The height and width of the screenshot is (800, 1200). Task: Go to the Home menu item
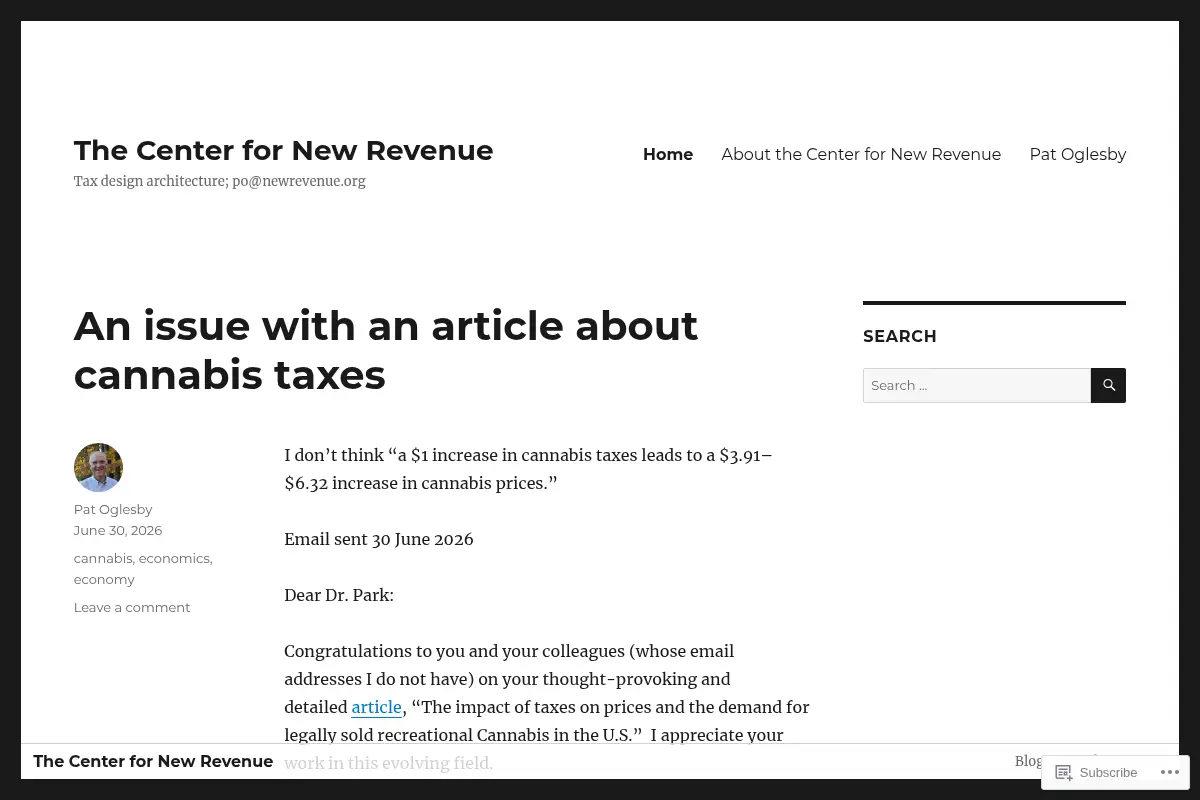click(668, 154)
